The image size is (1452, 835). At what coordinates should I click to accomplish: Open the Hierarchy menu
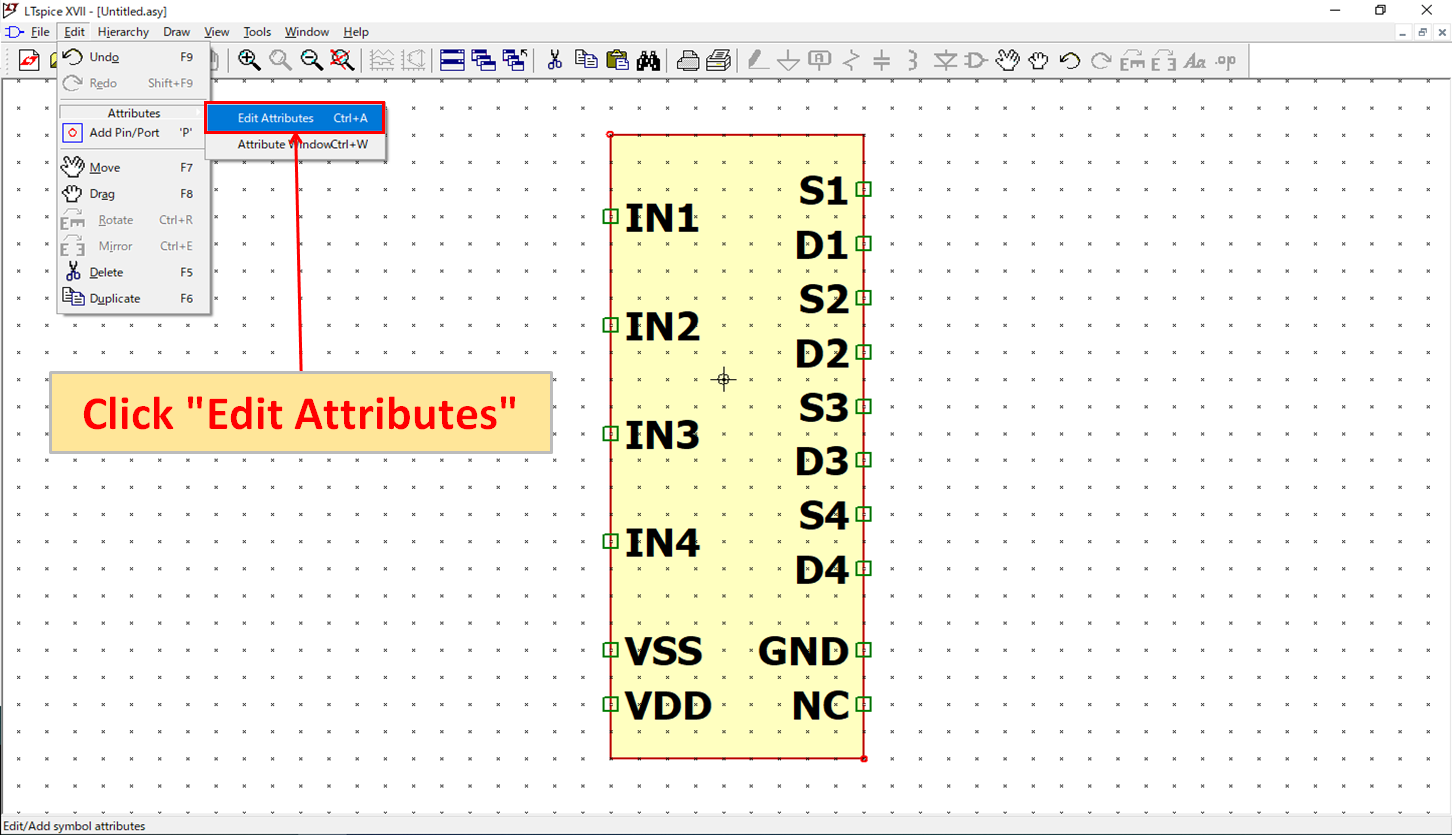coord(123,31)
